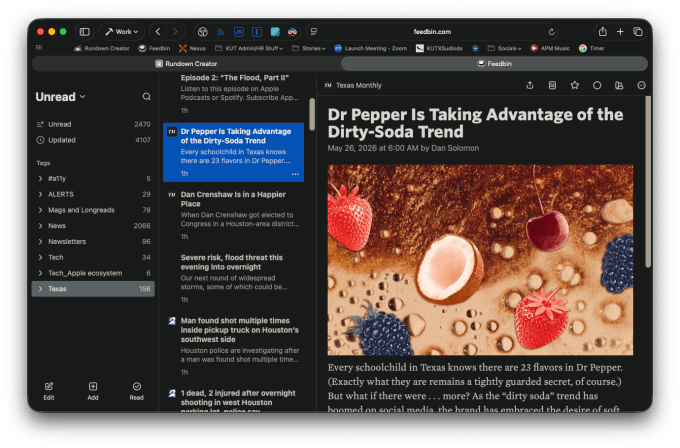Select the Unread list with 2470 items
The height and width of the screenshot is (448, 680).
point(93,124)
